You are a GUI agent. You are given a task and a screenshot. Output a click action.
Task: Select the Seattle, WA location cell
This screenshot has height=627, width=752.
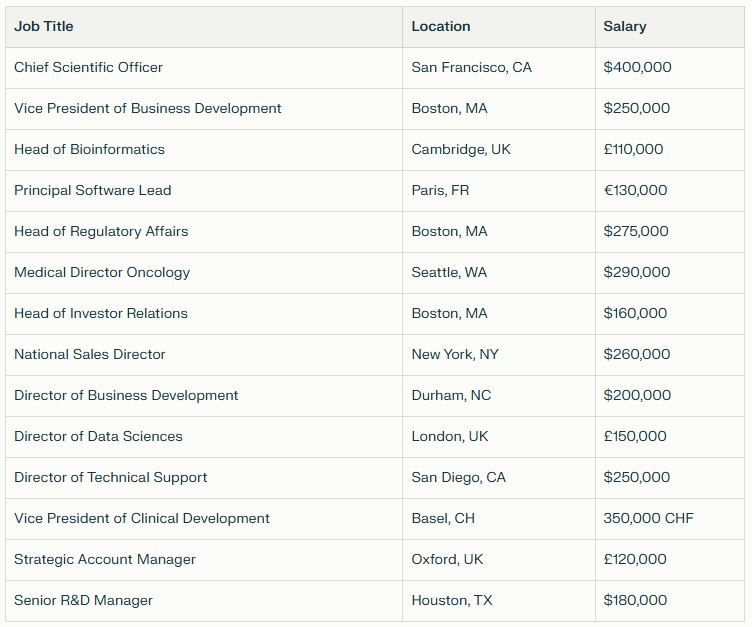tap(451, 272)
